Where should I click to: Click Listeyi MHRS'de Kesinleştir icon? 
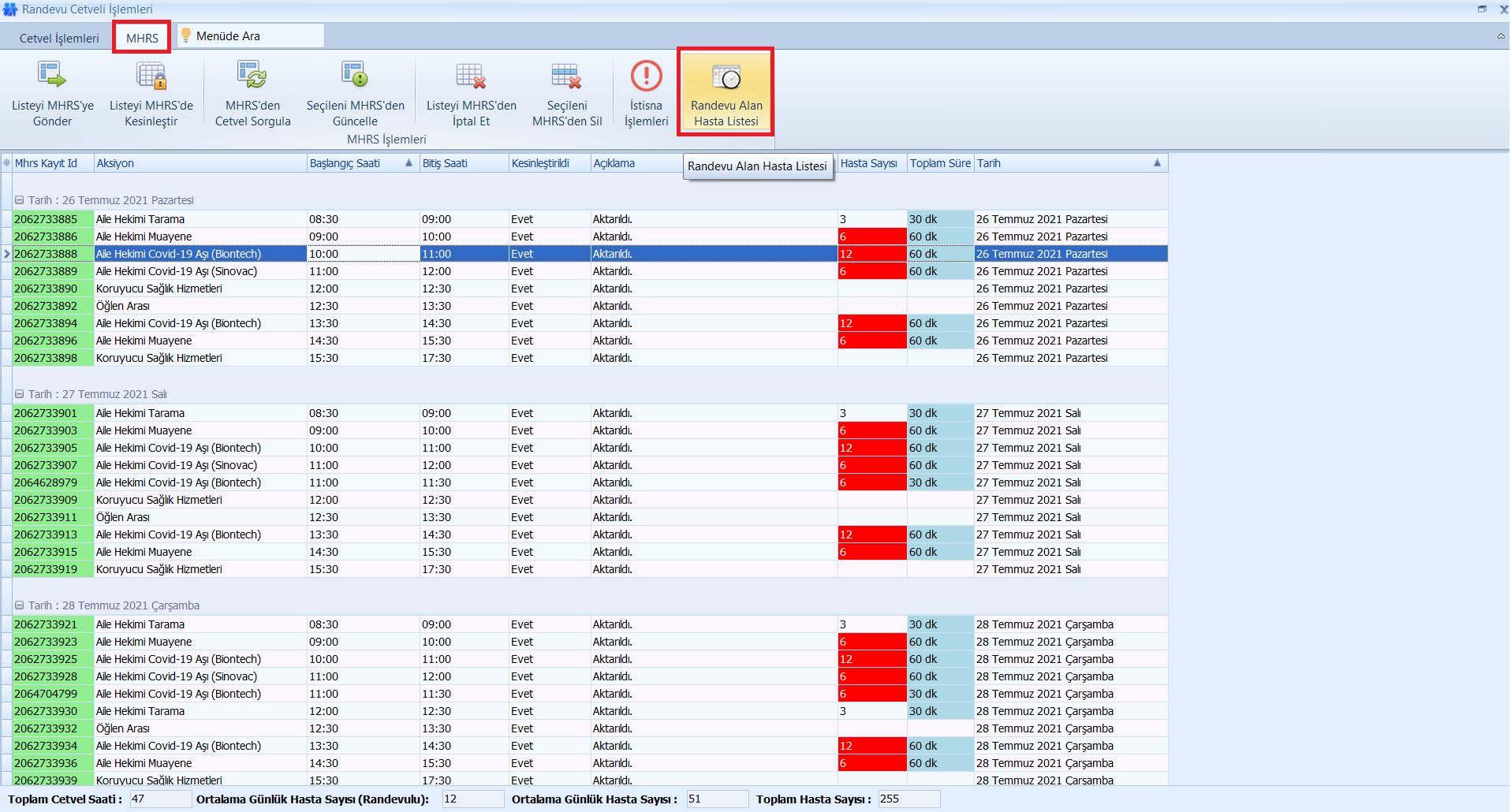pyautogui.click(x=151, y=76)
